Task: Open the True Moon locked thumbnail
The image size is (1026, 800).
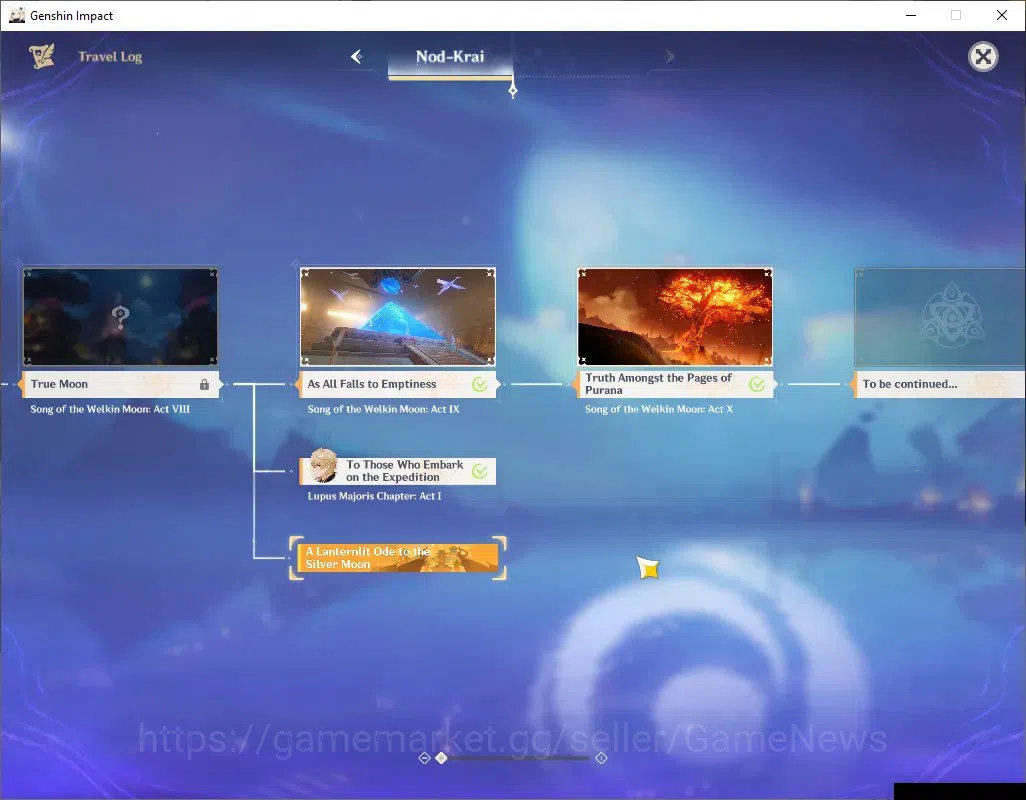Action: coord(120,317)
